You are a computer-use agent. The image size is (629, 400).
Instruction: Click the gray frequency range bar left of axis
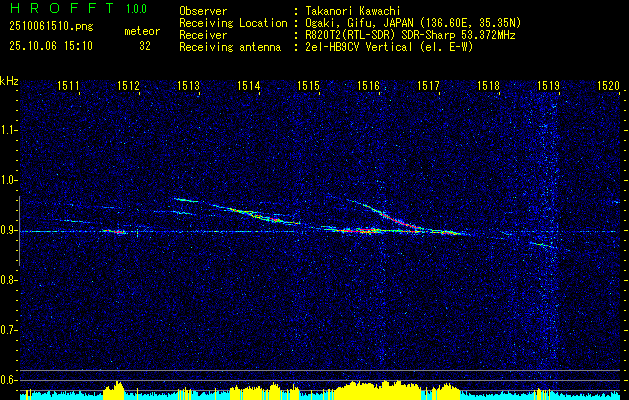point(19,231)
